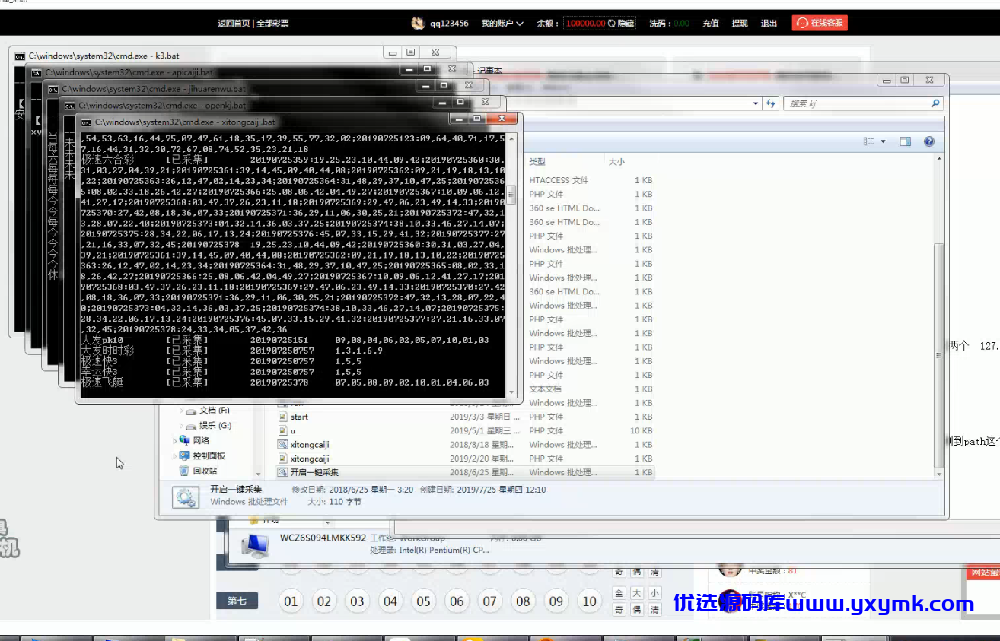Click the xitongcaiji cmd window scrollbar thumb
The image size is (1000, 641).
tap(511, 195)
